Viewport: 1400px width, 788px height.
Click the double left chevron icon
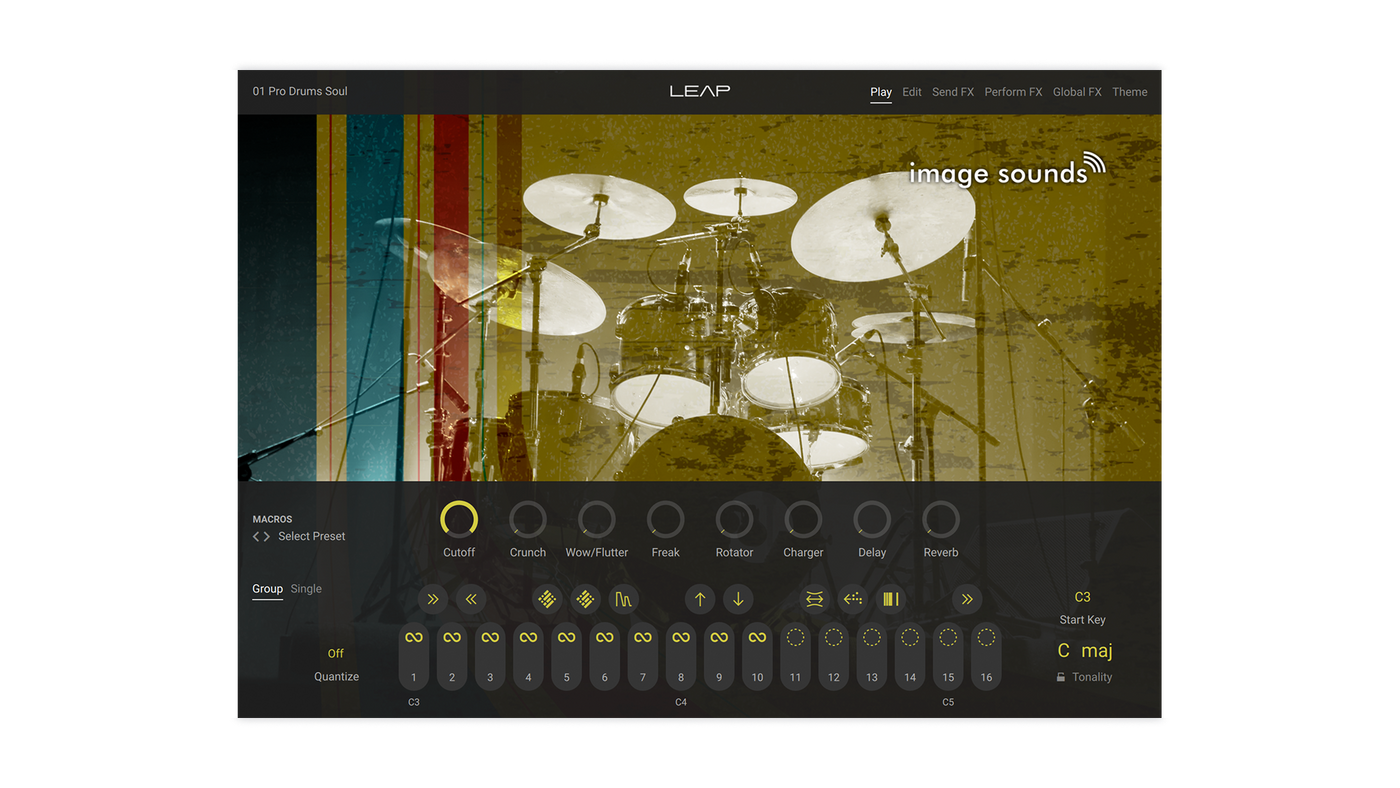coord(471,599)
